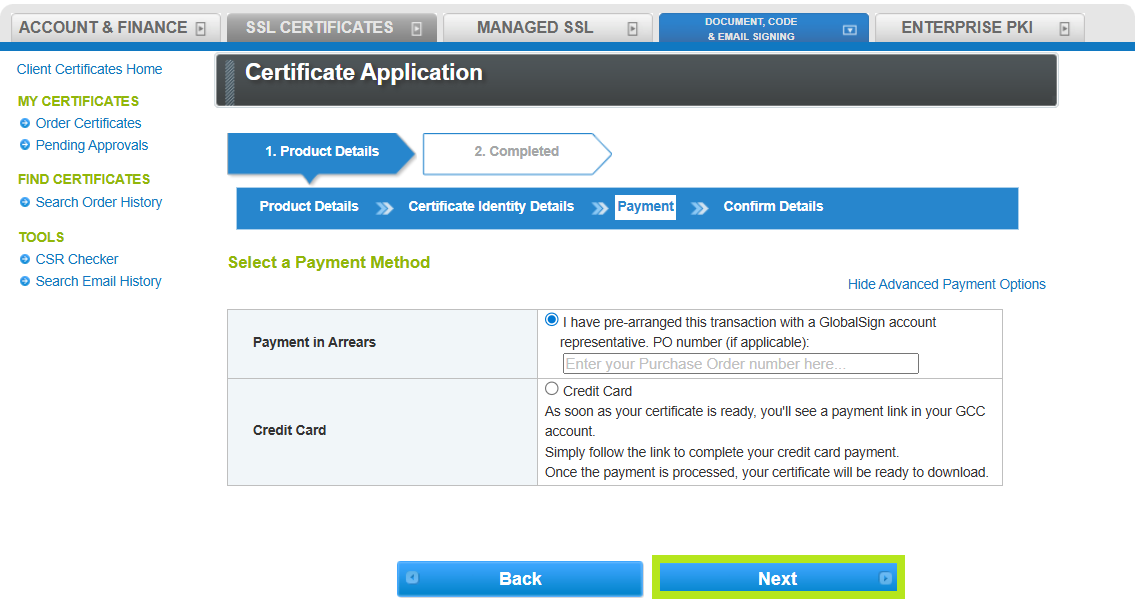This screenshot has height=604, width=1135.
Task: Click the Pending Approvals bullet icon
Action: pyautogui.click(x=23, y=145)
